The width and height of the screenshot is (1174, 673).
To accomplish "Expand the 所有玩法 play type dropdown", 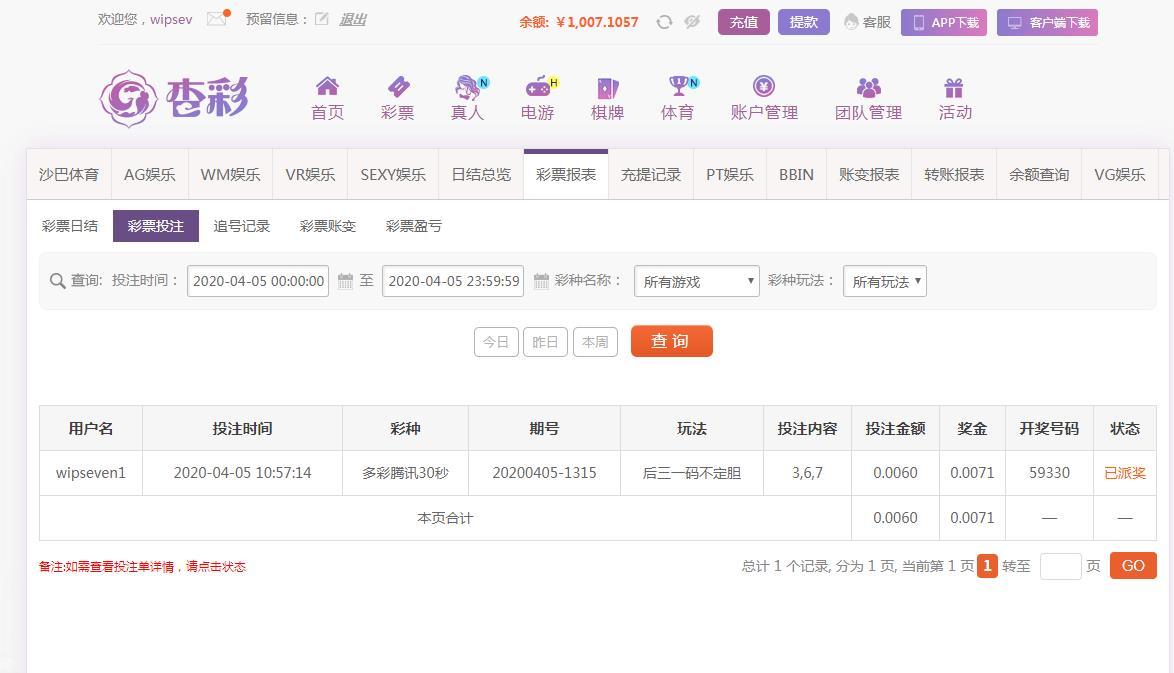I will pos(885,281).
